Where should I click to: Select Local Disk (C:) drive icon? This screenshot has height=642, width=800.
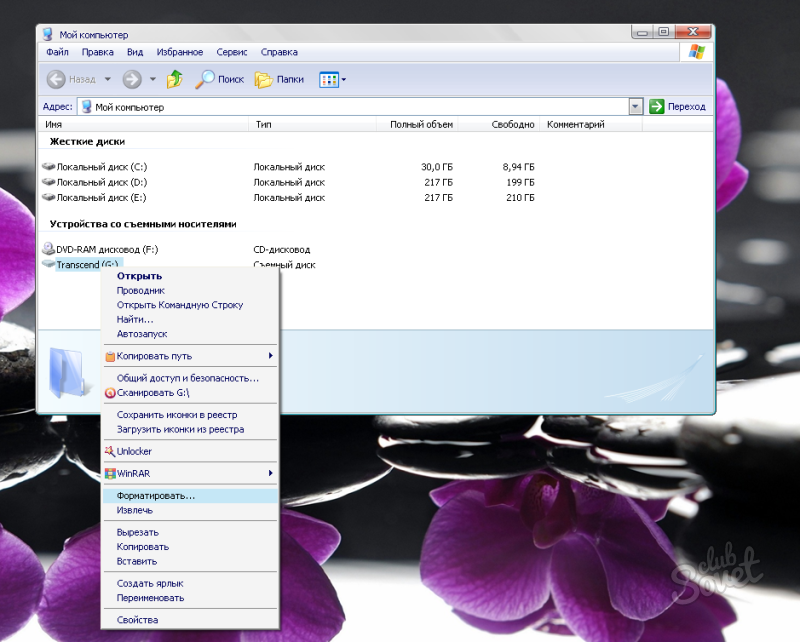point(48,167)
